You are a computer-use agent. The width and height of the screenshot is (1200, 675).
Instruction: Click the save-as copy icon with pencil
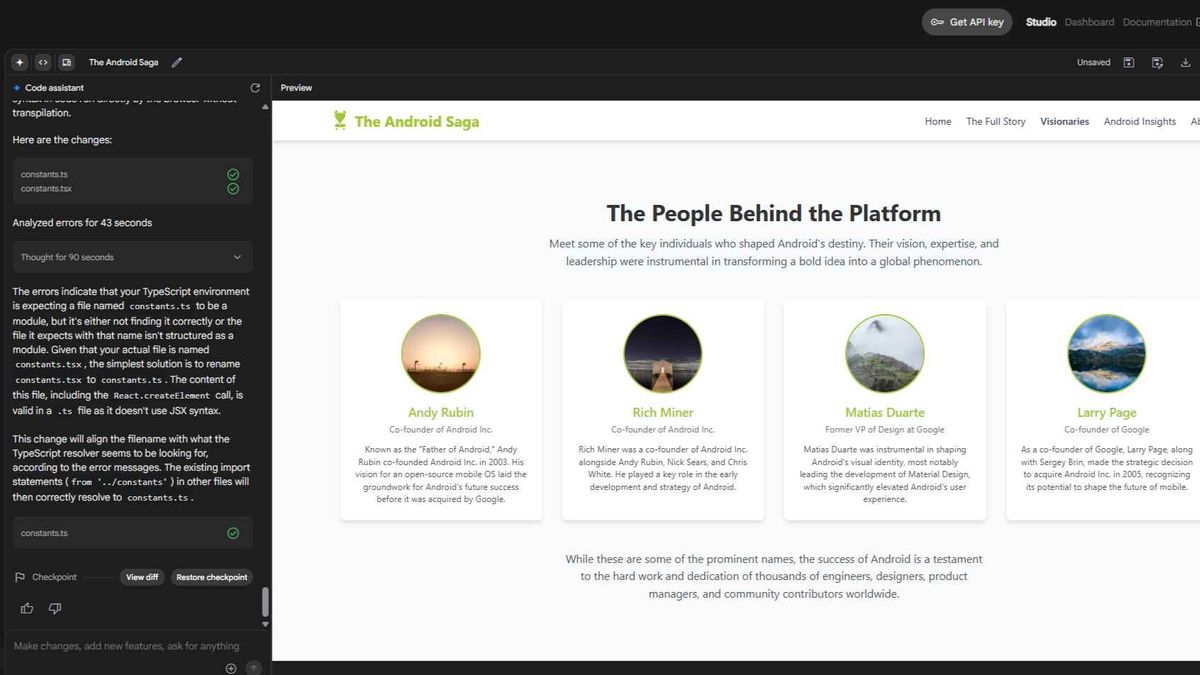click(1157, 62)
